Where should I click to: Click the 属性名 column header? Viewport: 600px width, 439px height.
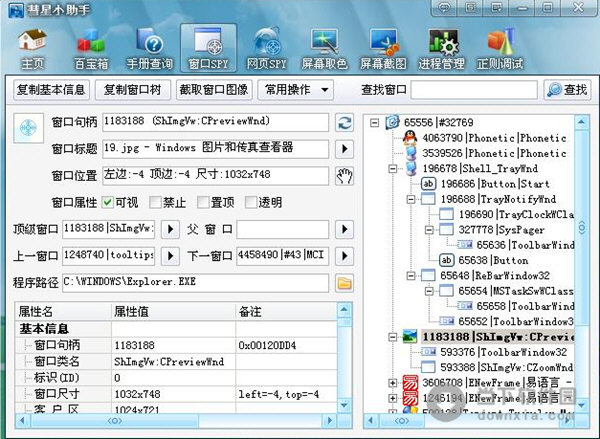[x=63, y=311]
